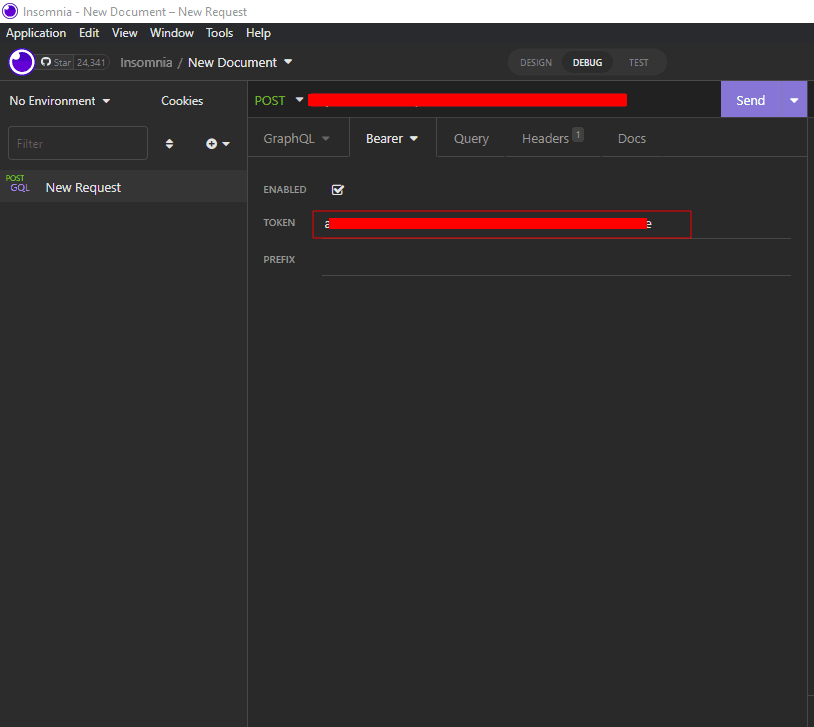Click the POST GQL request icon
Viewport: 814px width, 727px height.
click(18, 184)
